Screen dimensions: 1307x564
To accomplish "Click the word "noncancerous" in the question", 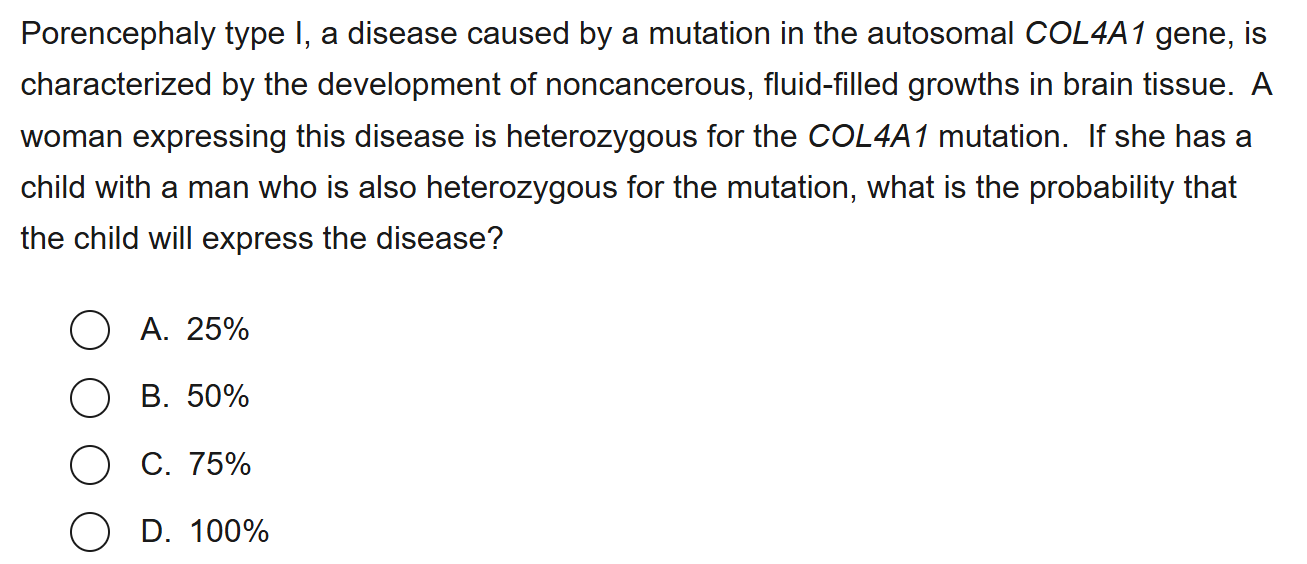I will 647,86.
